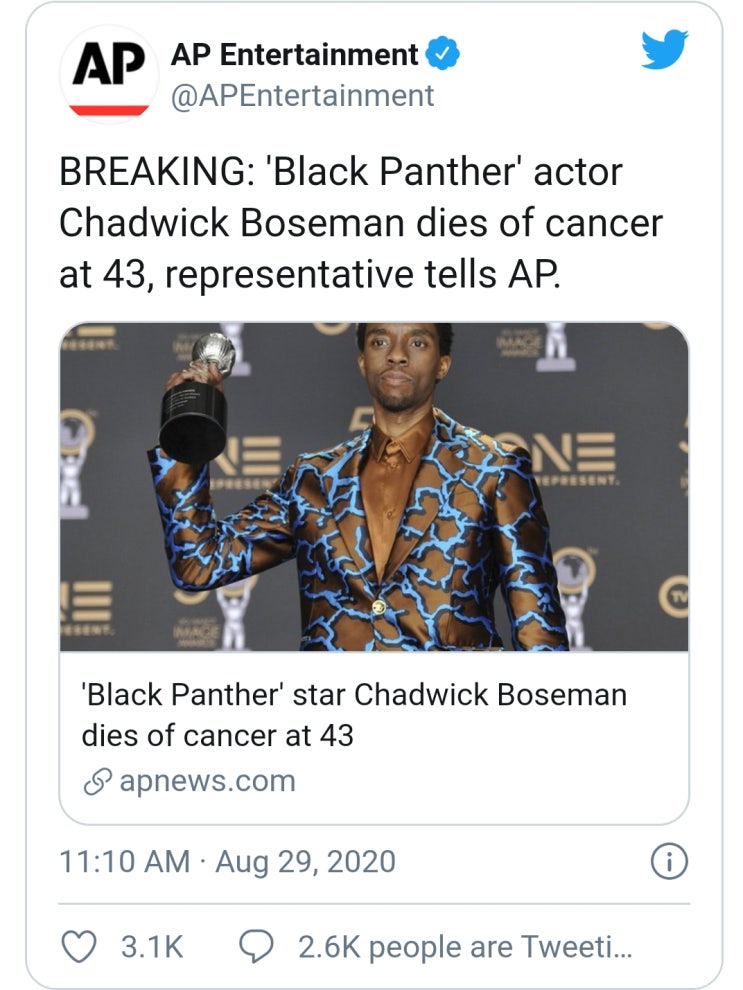Viewport: 743px width, 990px height.
Task: Click the reply speech bubble icon
Action: [x=257, y=946]
